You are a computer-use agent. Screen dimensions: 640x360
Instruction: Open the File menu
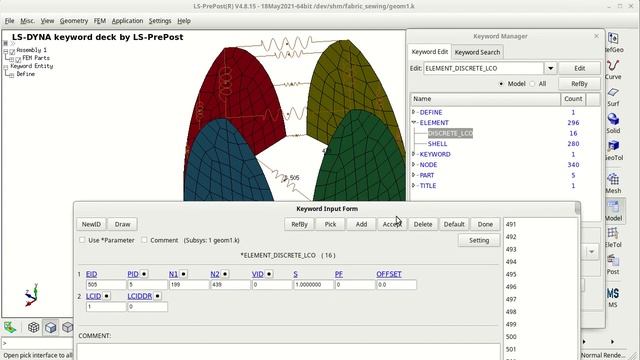point(9,21)
